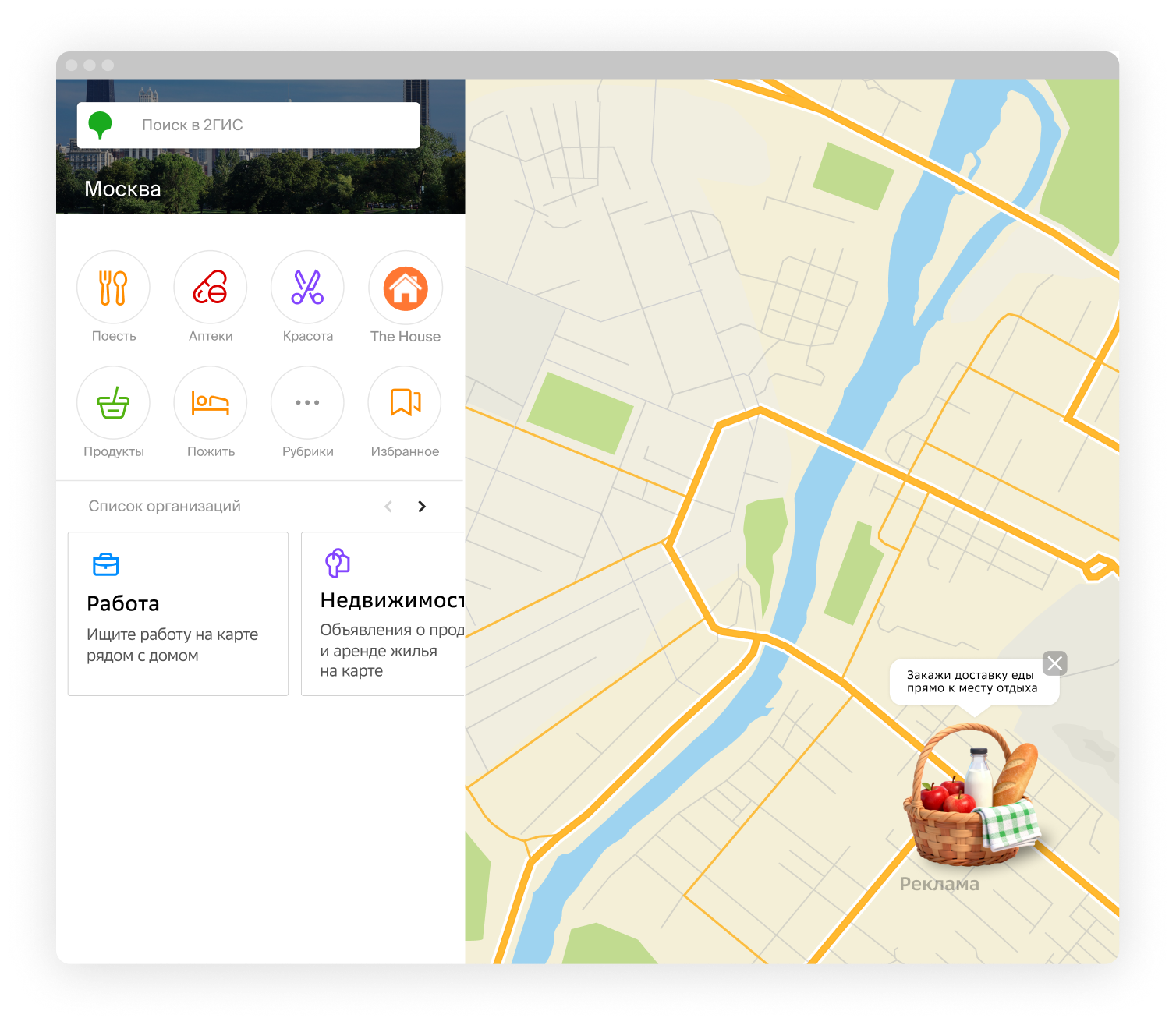Click the Поиск в 2ГИС search field
The height and width of the screenshot is (1025, 1176).
tap(248, 125)
